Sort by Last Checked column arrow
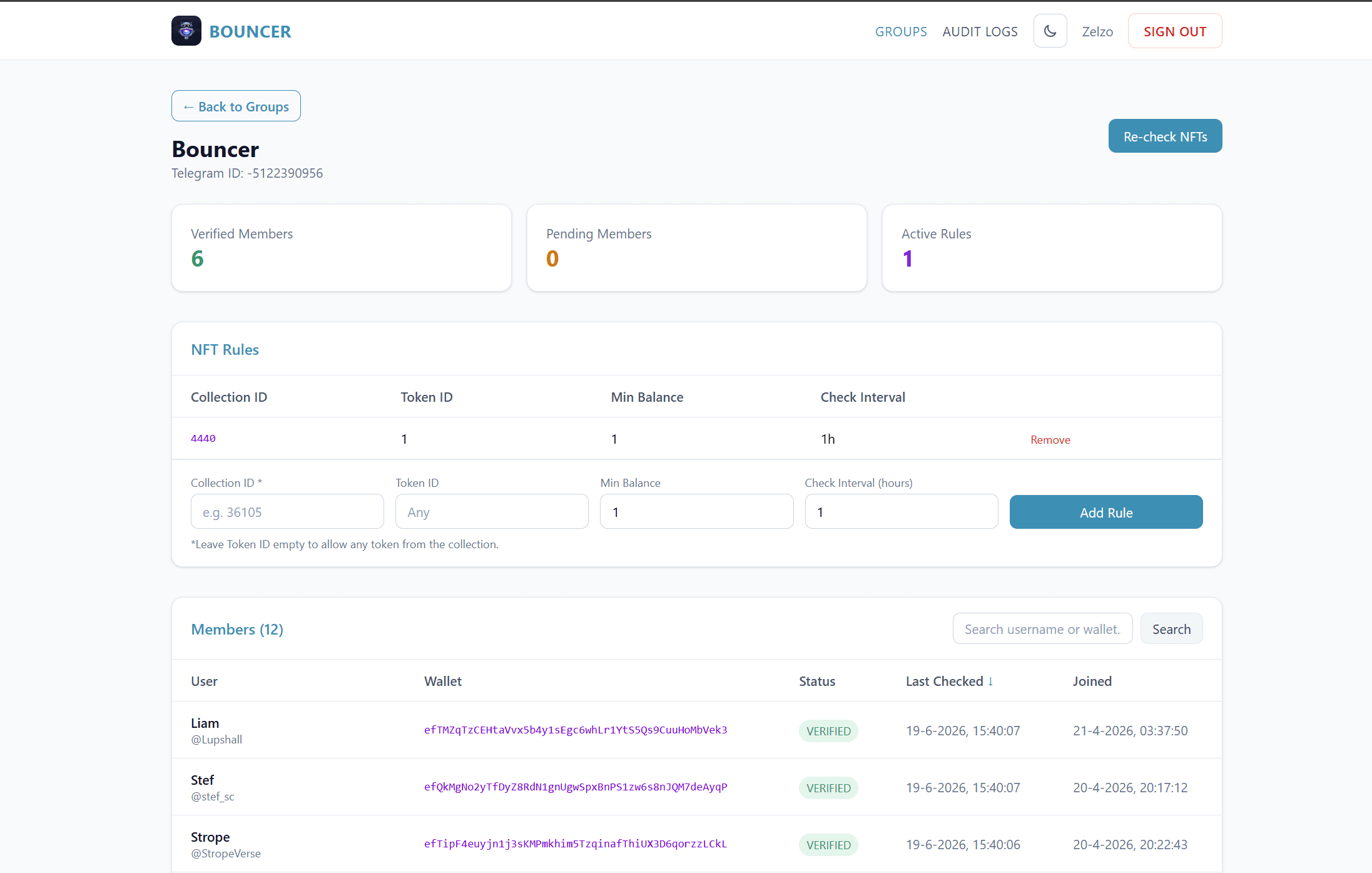 point(990,681)
